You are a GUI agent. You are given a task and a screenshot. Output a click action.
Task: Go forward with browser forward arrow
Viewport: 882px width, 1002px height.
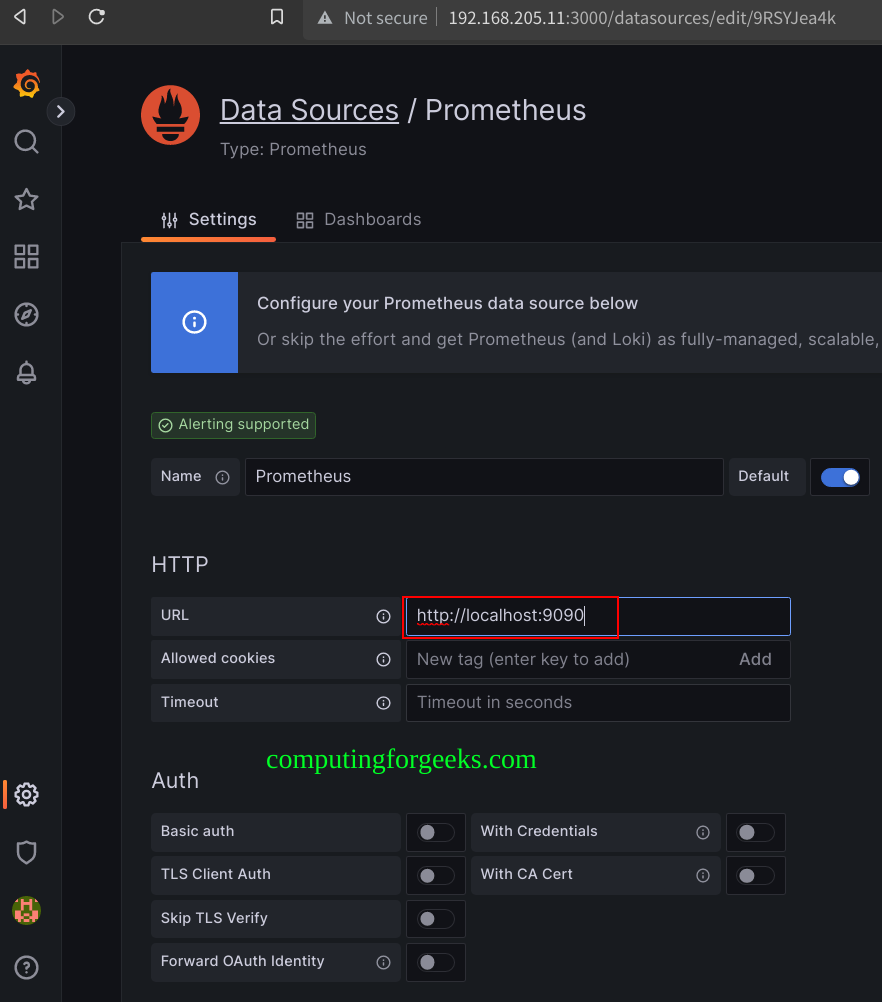[58, 17]
